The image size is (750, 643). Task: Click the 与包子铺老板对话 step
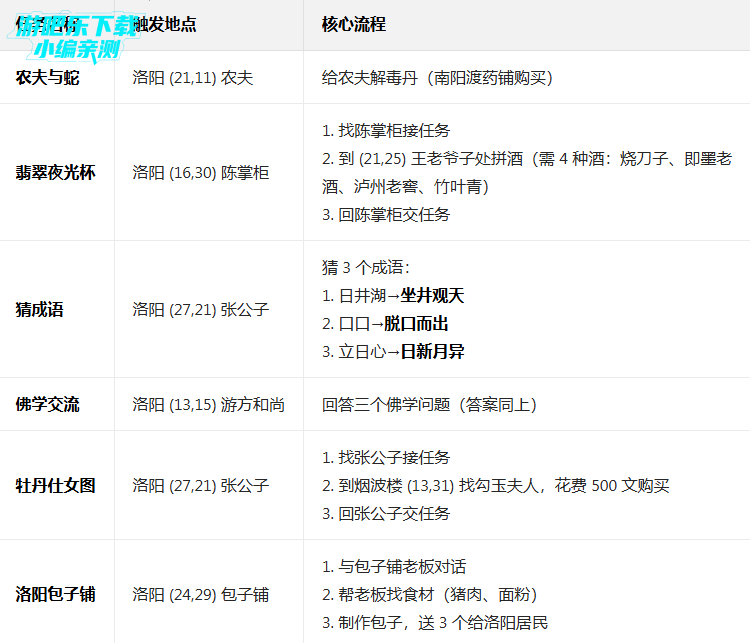394,566
